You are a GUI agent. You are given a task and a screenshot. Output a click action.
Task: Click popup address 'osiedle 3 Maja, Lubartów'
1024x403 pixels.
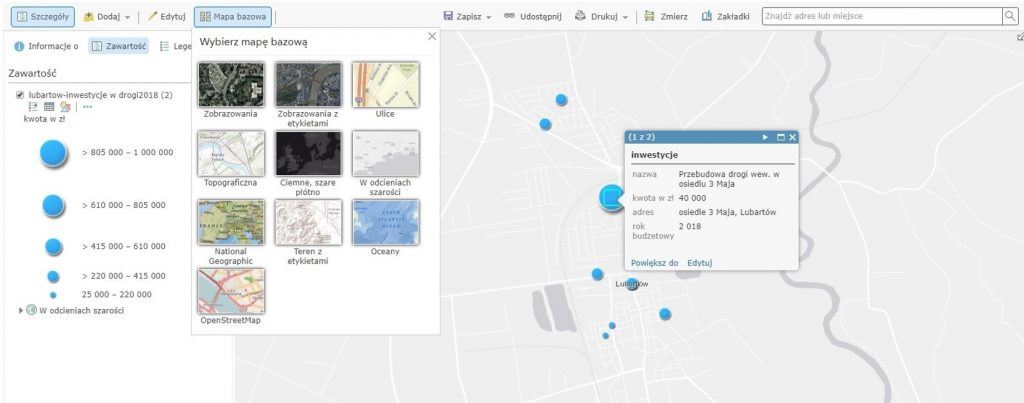[x=728, y=212]
